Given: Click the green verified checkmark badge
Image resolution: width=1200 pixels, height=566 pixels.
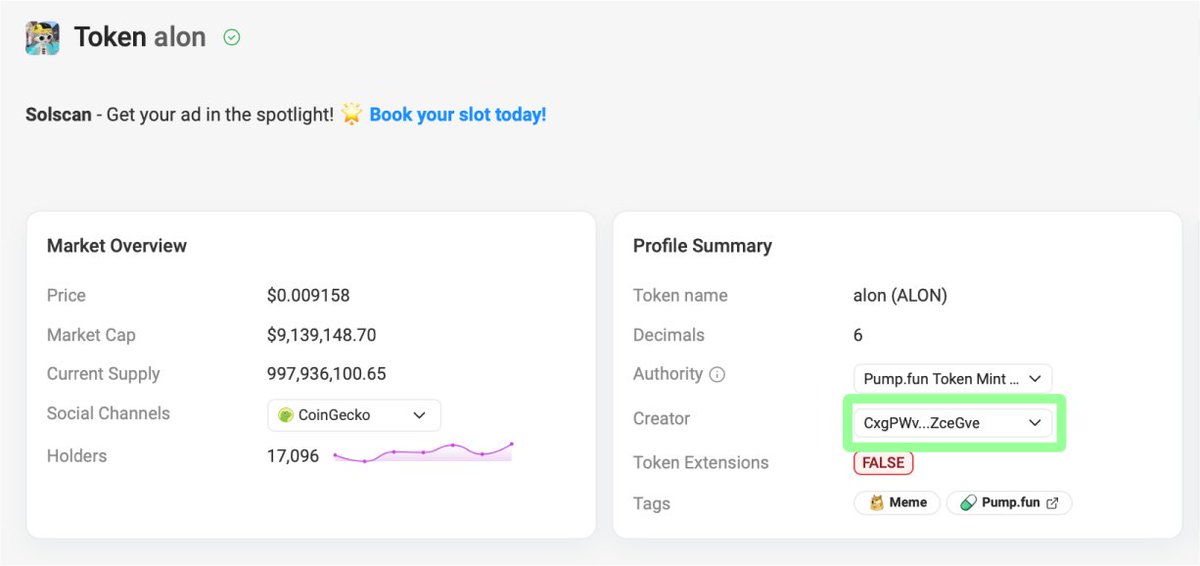Looking at the screenshot, I should [232, 38].
